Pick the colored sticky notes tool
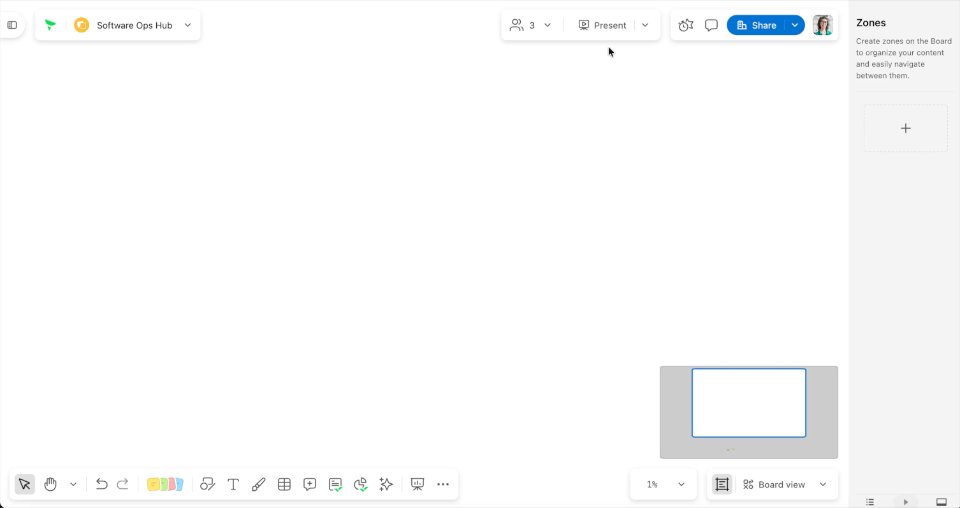960x508 pixels. [165, 484]
